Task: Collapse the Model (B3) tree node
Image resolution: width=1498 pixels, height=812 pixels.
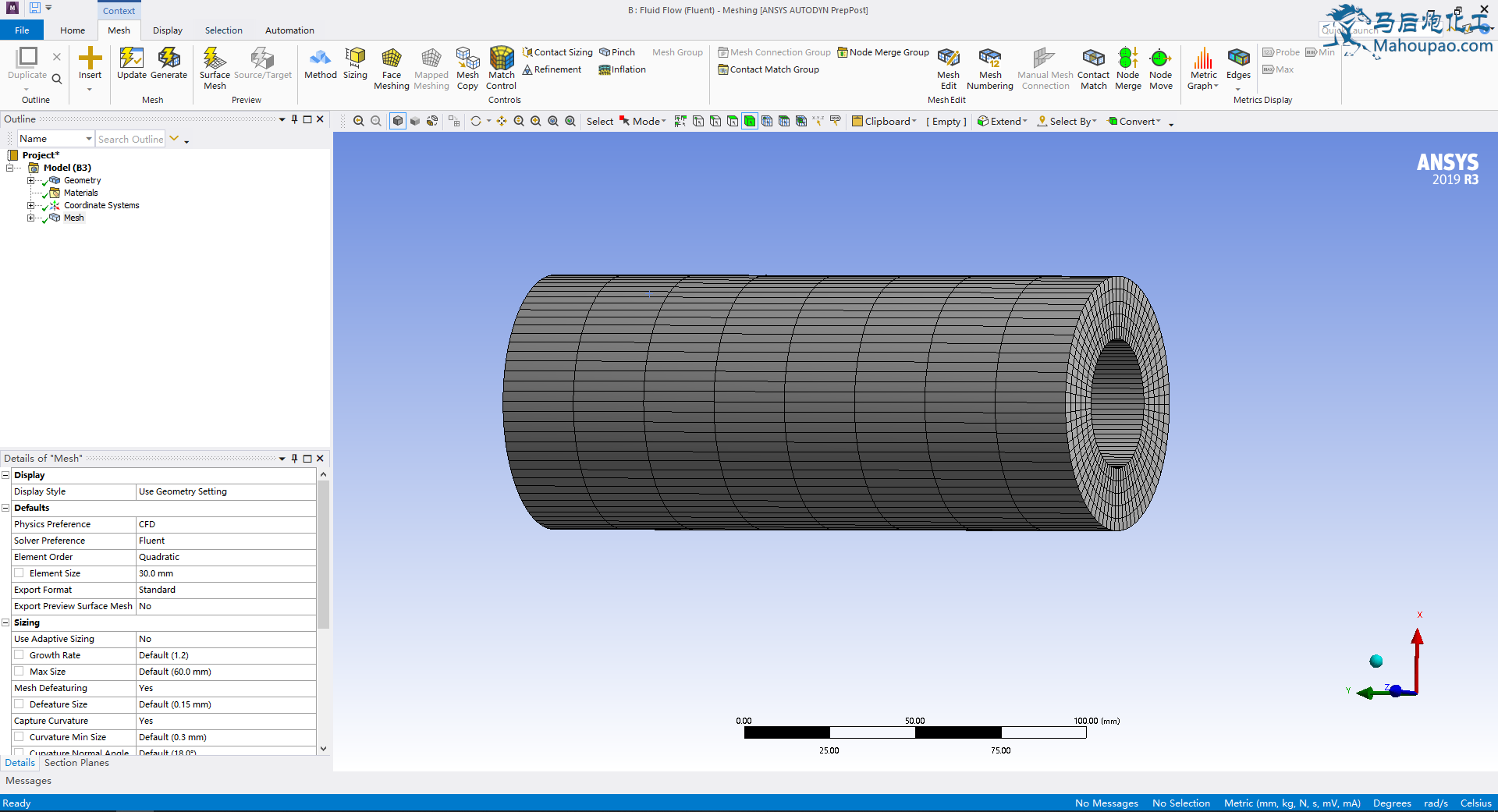Action: 10,168
